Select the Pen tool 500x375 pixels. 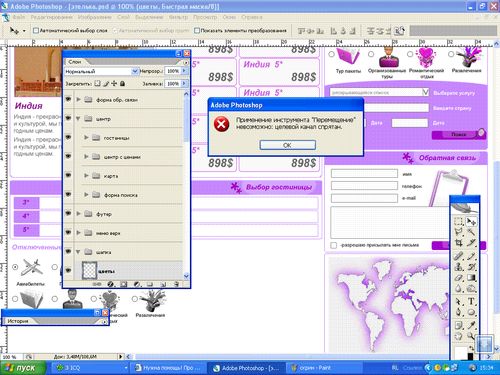tap(459, 312)
